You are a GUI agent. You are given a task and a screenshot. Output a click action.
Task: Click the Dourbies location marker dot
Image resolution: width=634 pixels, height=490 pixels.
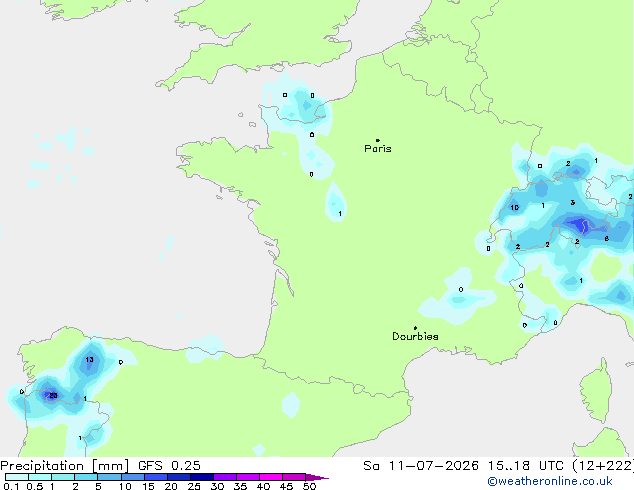click(415, 328)
